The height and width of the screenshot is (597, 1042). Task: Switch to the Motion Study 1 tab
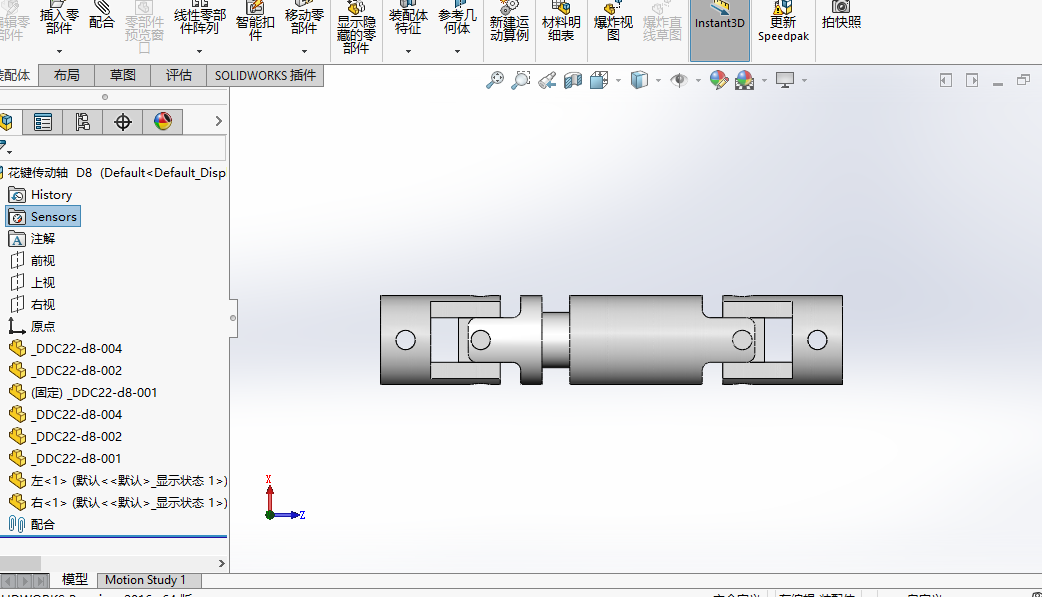150,580
